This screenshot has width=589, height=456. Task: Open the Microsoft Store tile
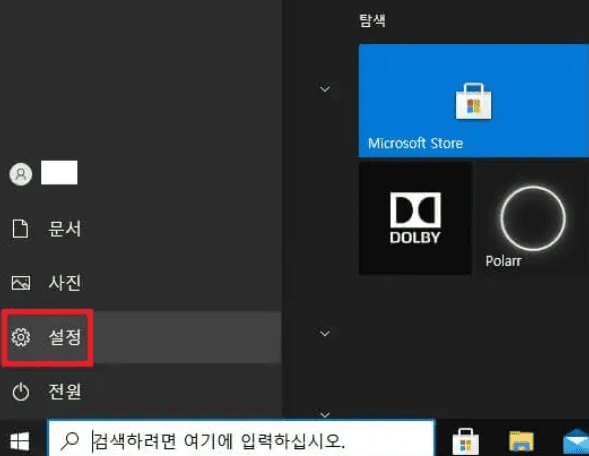473,100
